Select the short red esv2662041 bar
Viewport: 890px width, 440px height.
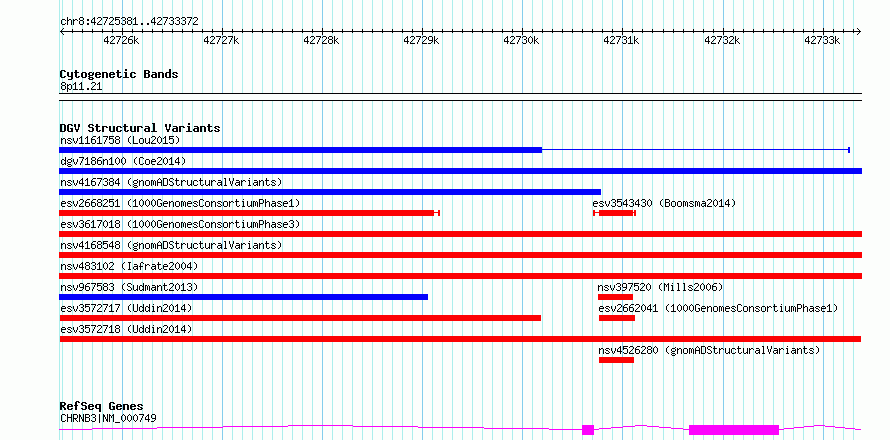tap(617, 318)
